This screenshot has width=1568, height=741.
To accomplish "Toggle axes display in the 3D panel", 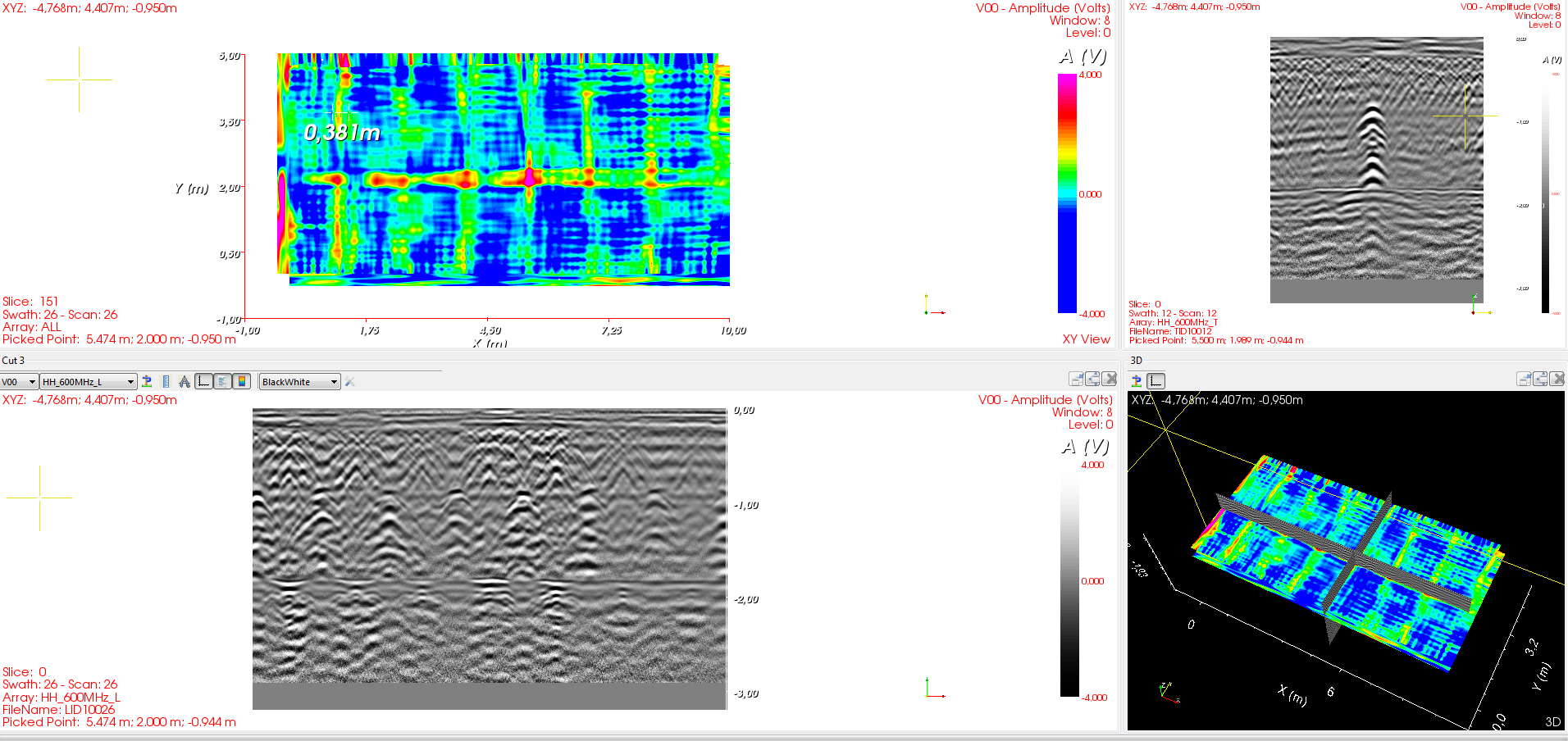I will click(x=1155, y=381).
